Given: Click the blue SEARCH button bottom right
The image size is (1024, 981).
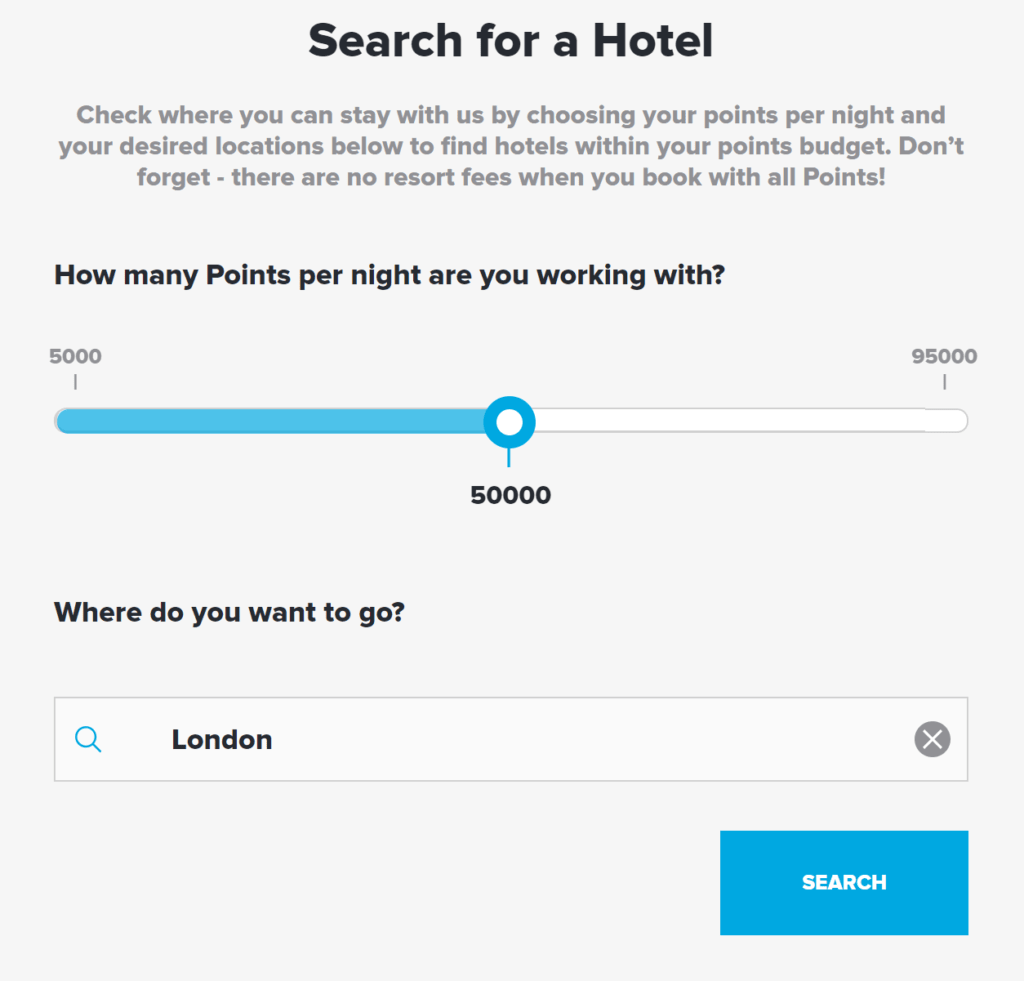Looking at the screenshot, I should (843, 882).
